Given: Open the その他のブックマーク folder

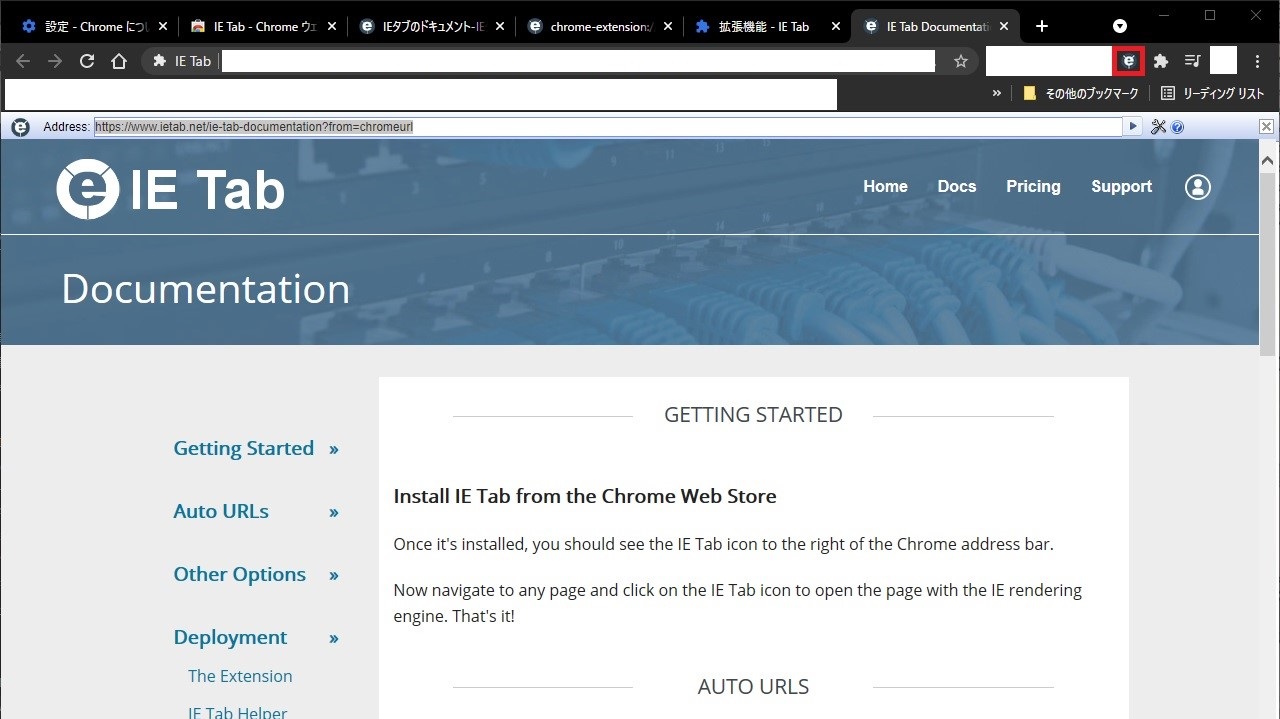Looking at the screenshot, I should (1081, 93).
